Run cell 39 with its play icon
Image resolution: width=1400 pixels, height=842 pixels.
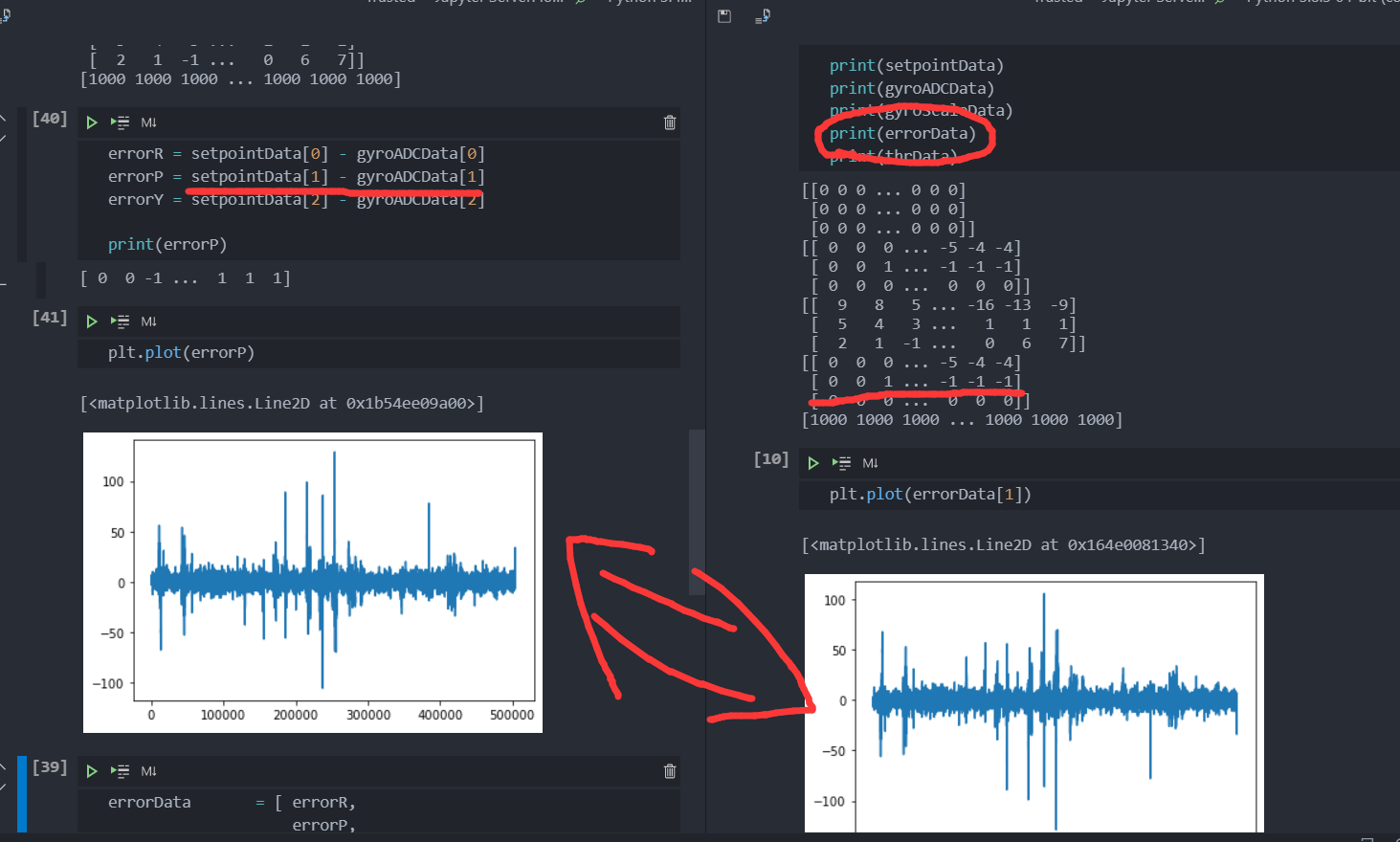coord(92,771)
